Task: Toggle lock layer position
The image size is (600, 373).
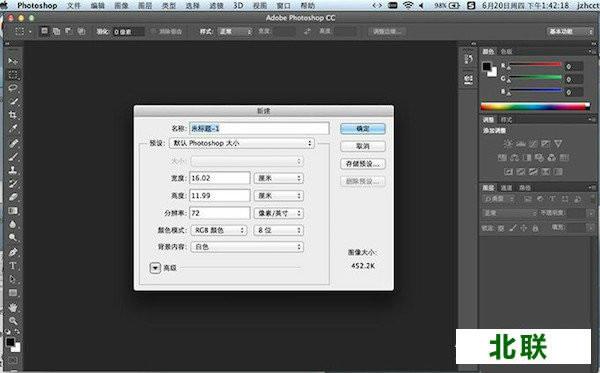Action: 524,228
